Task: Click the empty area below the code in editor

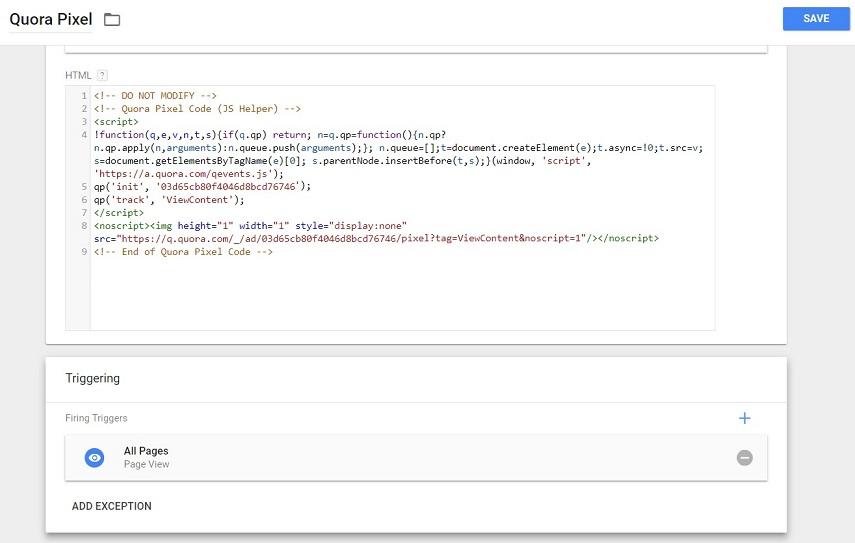Action: pyautogui.click(x=400, y=295)
